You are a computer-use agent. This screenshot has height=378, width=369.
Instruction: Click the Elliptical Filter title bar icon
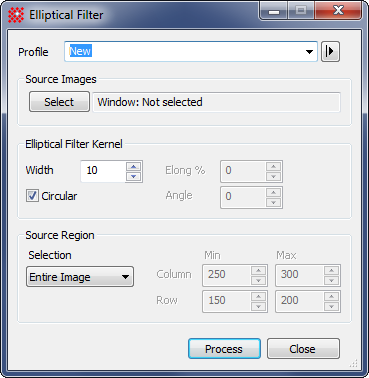(x=16, y=15)
